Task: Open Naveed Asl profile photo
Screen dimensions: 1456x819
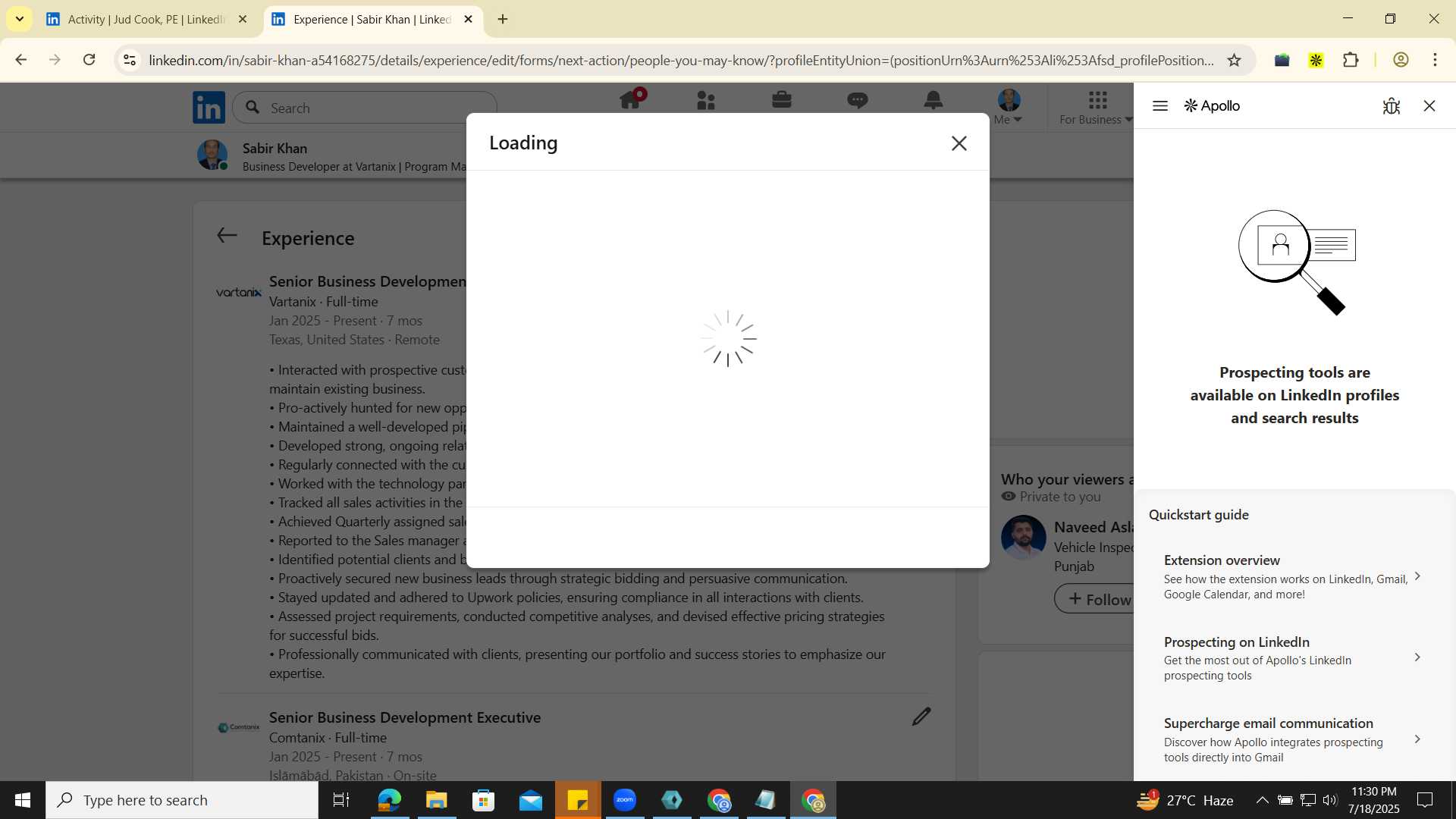Action: (x=1023, y=537)
